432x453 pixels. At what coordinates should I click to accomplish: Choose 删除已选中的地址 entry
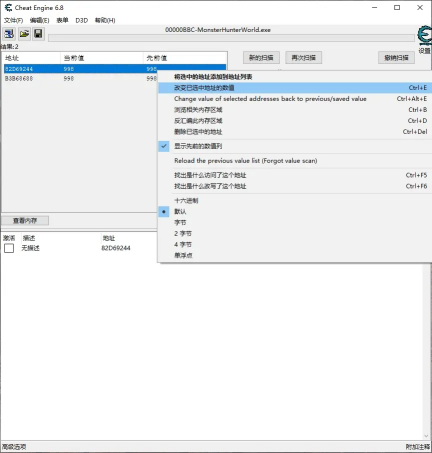tap(295, 132)
